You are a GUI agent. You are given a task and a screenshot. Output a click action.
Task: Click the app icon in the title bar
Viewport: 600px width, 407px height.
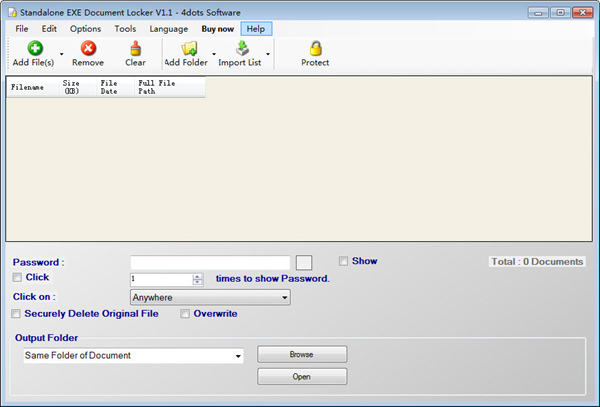[x=13, y=12]
